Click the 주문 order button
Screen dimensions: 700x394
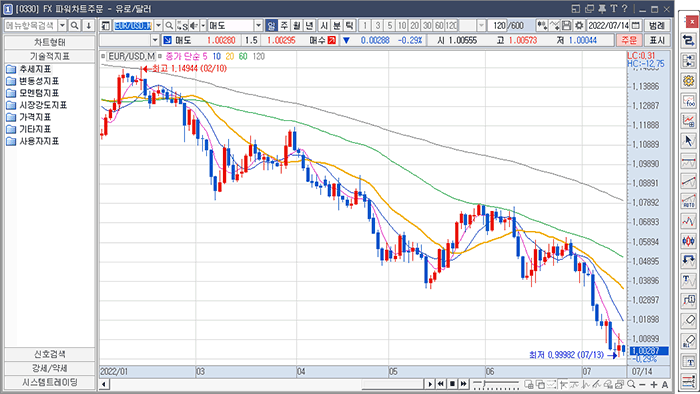point(629,40)
